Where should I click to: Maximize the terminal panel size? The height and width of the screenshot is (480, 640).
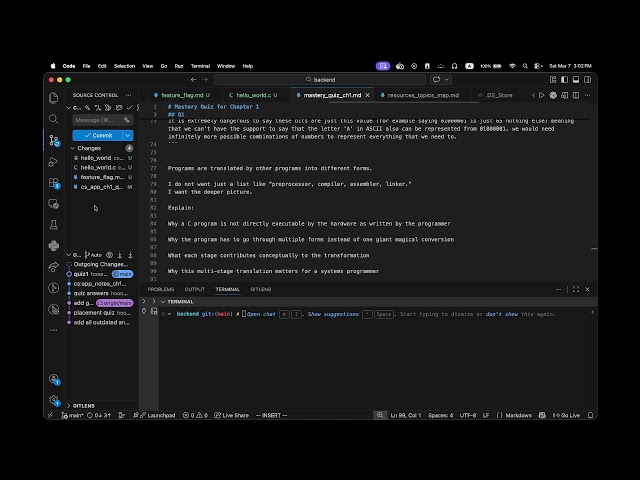click(576, 289)
